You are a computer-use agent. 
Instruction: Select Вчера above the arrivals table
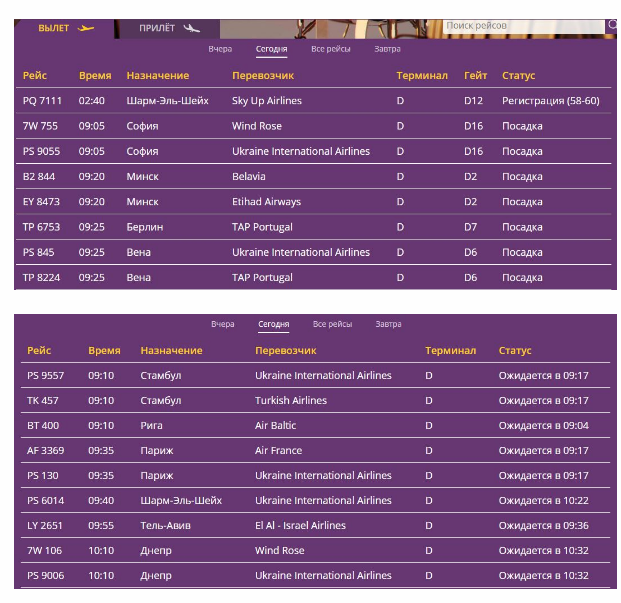coord(222,325)
